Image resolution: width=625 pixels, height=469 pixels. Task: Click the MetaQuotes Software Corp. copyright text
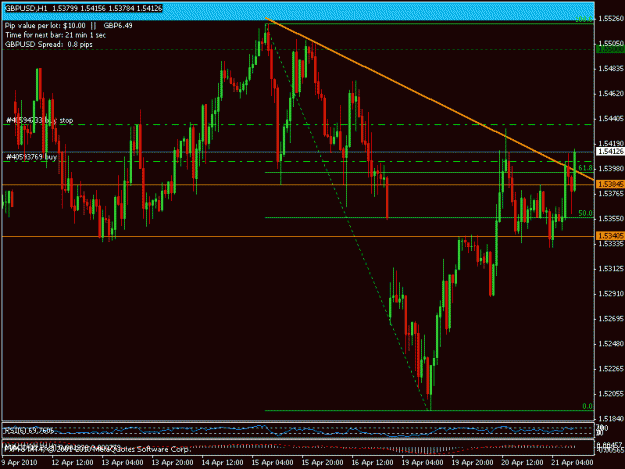point(98,449)
